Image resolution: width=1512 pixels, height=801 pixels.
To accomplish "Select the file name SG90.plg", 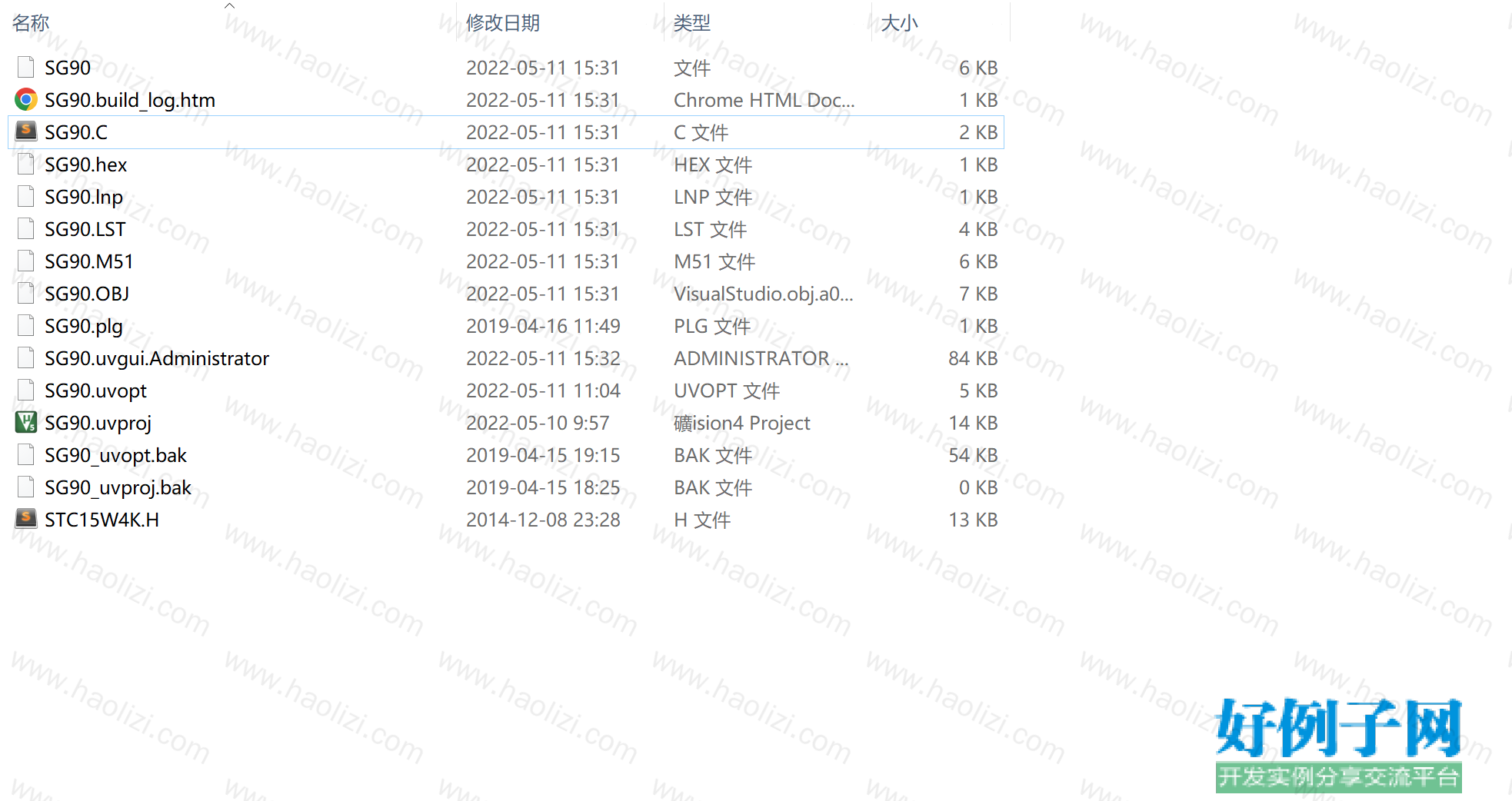I will pos(84,326).
